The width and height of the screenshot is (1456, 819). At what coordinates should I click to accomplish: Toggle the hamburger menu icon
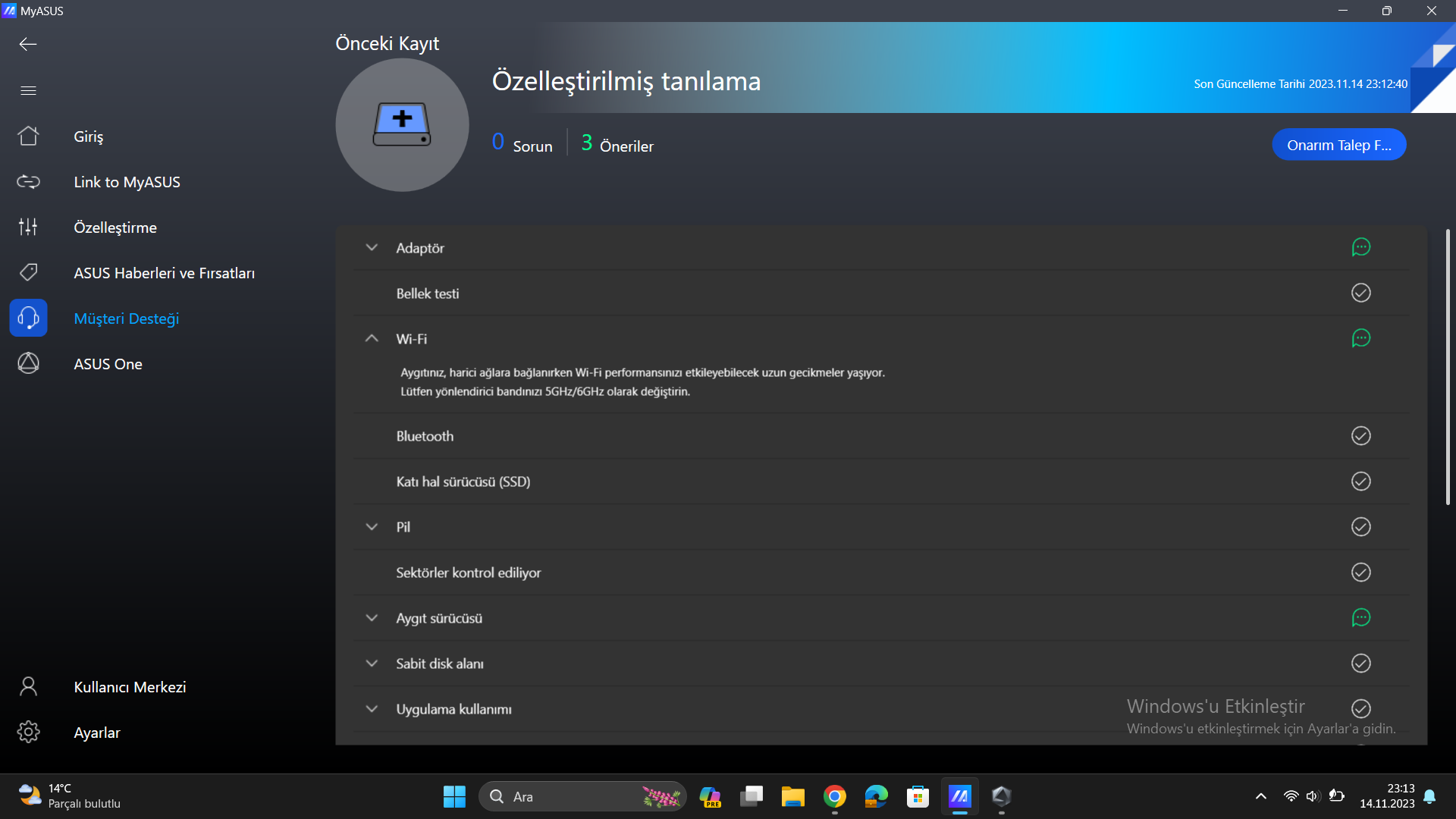click(x=28, y=91)
